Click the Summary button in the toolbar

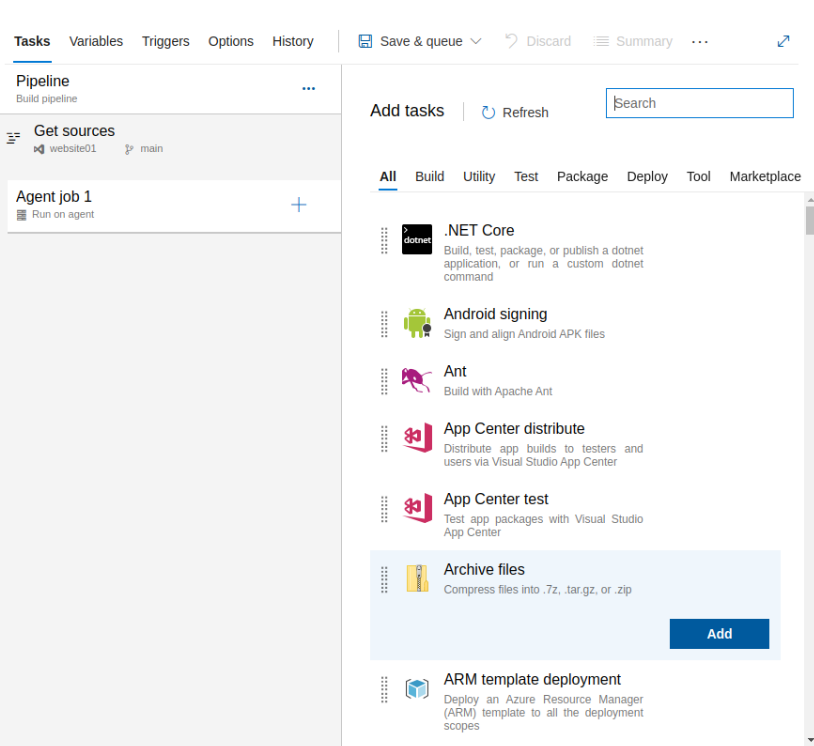point(633,41)
